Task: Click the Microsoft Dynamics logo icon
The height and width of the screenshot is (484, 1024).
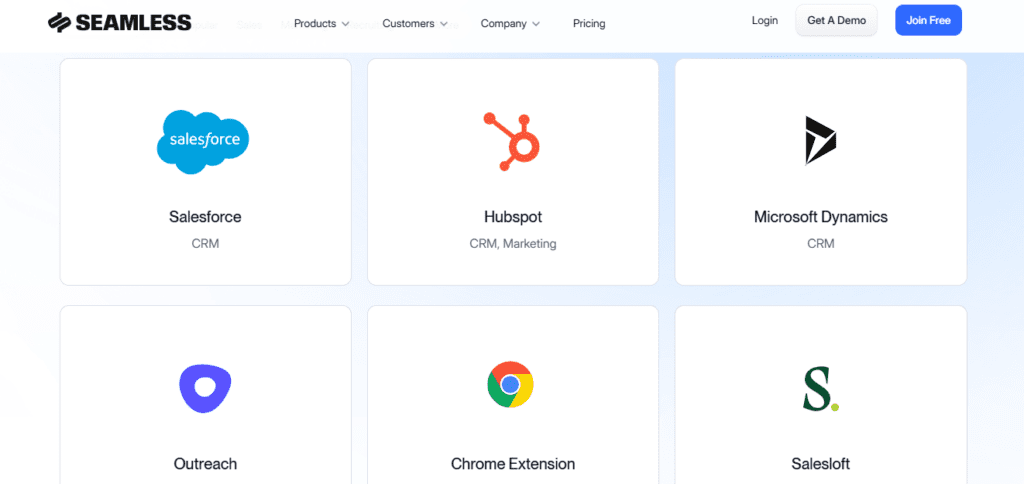Action: coord(820,140)
